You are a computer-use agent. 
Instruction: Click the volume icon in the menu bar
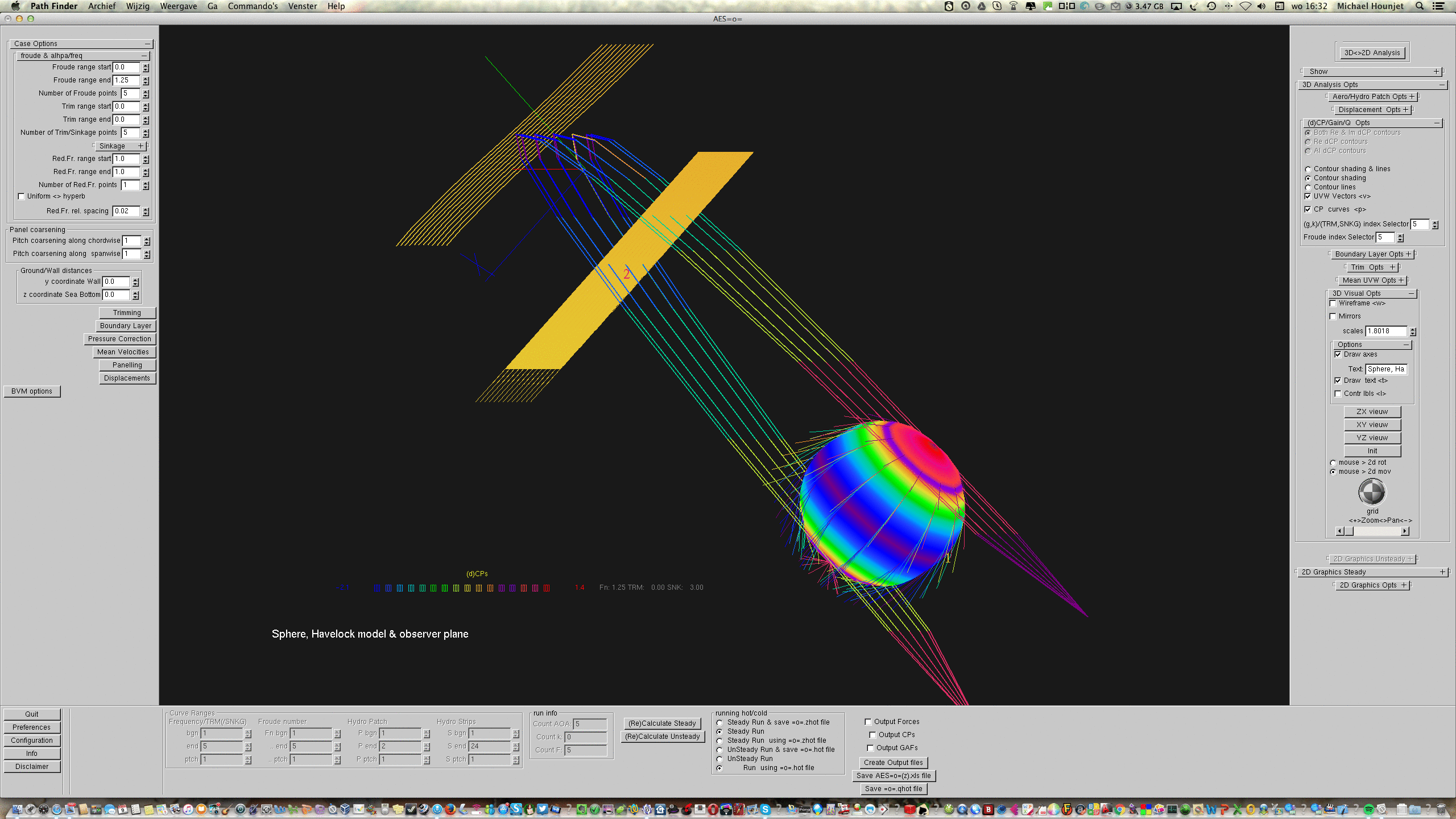click(1261, 6)
